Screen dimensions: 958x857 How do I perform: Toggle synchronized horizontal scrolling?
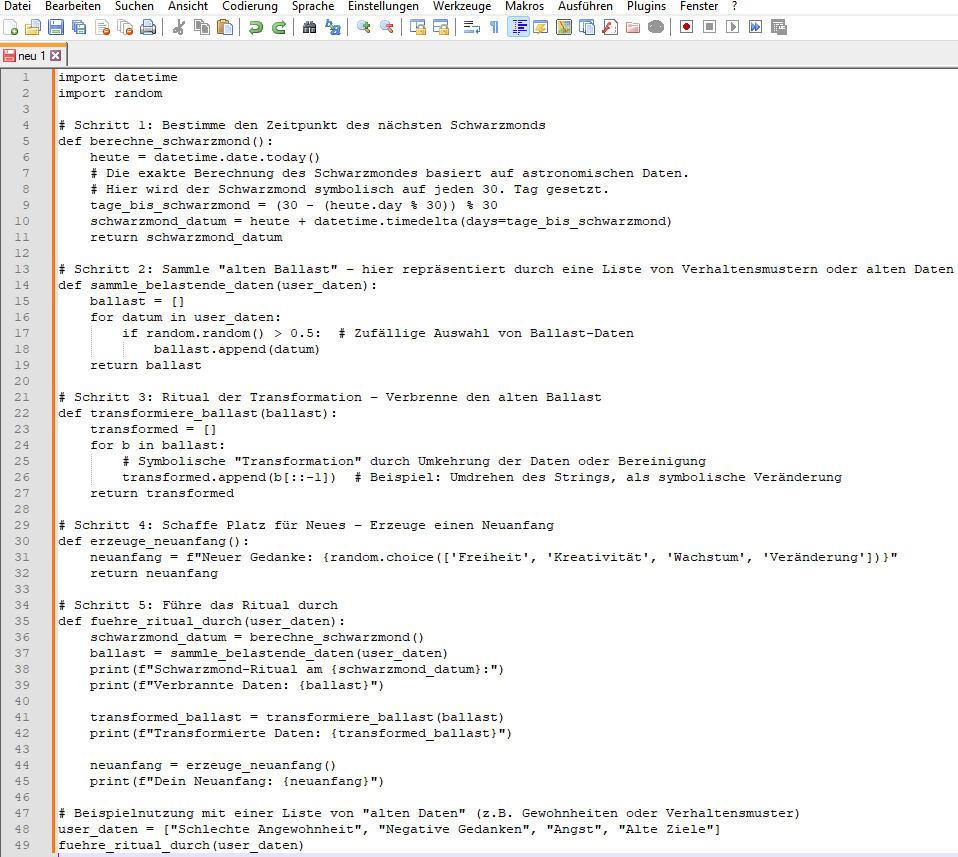pyautogui.click(x=441, y=27)
